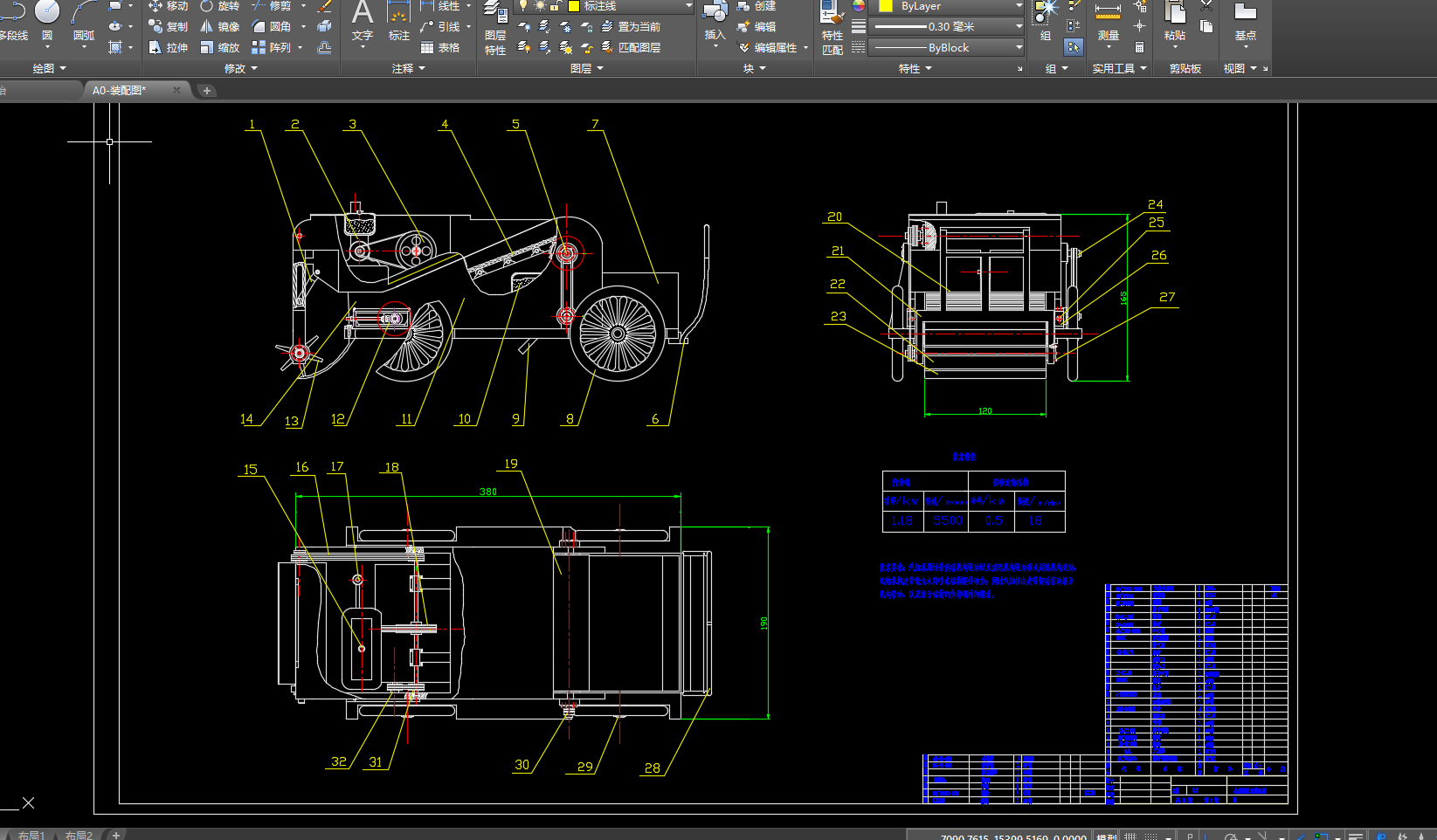Toggle layer lock icon in layer dropdown
Screen dimensions: 1437x840
555,6
